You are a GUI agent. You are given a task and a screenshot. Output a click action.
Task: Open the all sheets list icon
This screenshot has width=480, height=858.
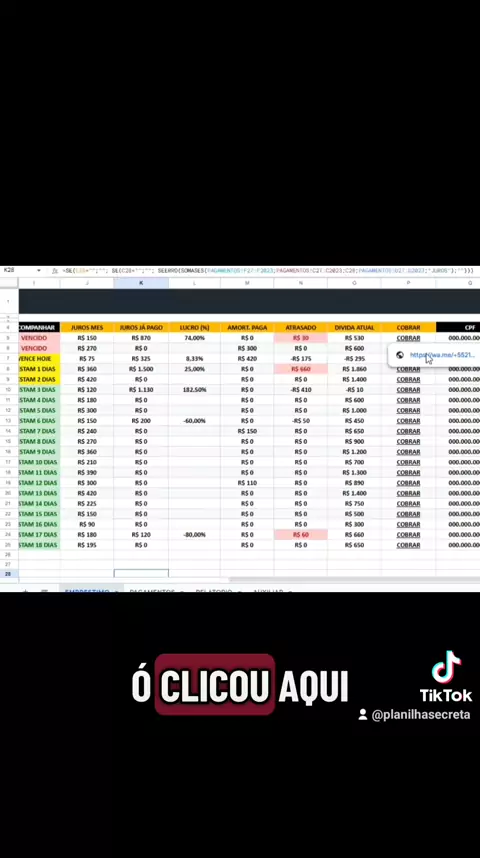coord(45,591)
